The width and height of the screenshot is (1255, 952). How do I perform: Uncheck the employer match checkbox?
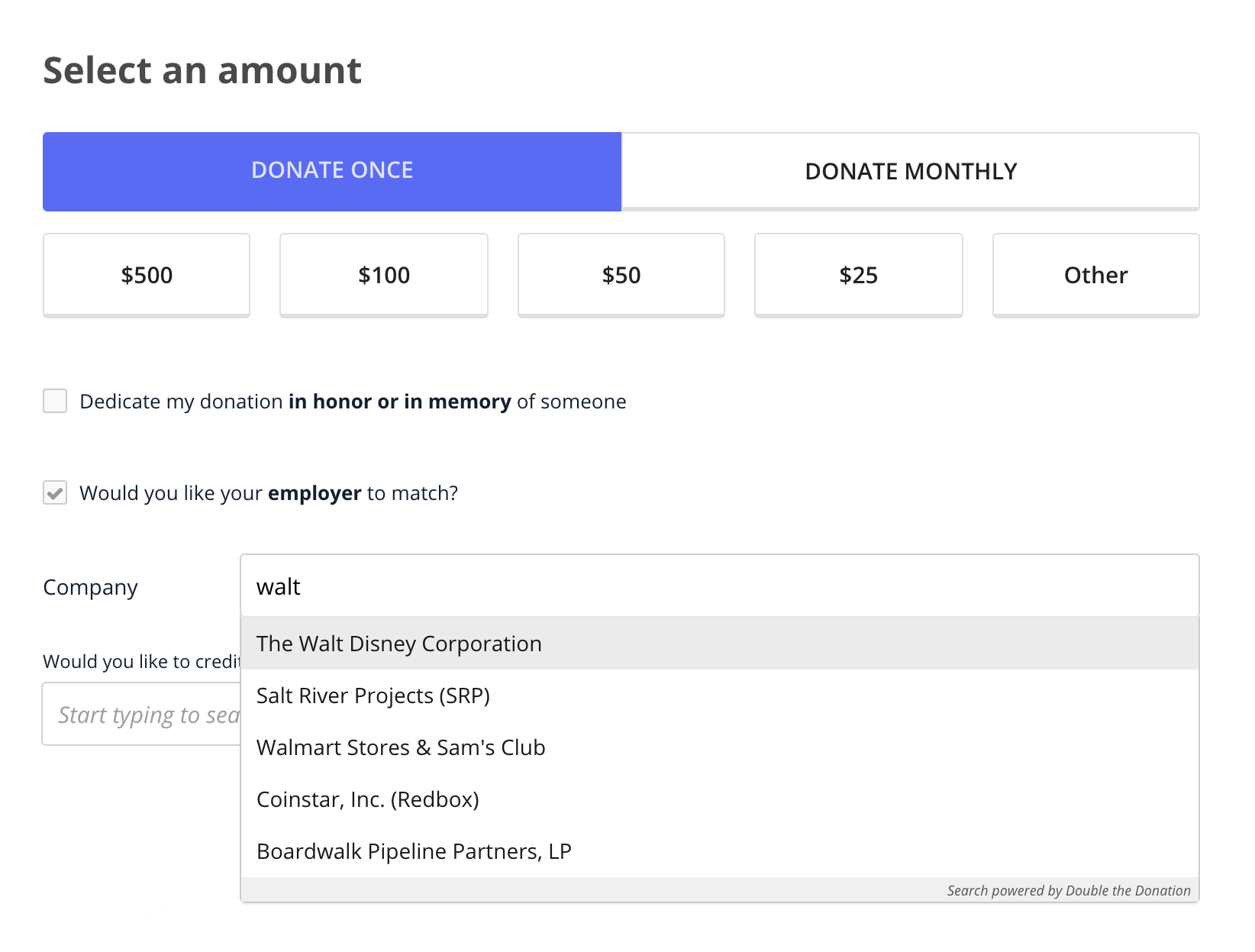point(55,492)
